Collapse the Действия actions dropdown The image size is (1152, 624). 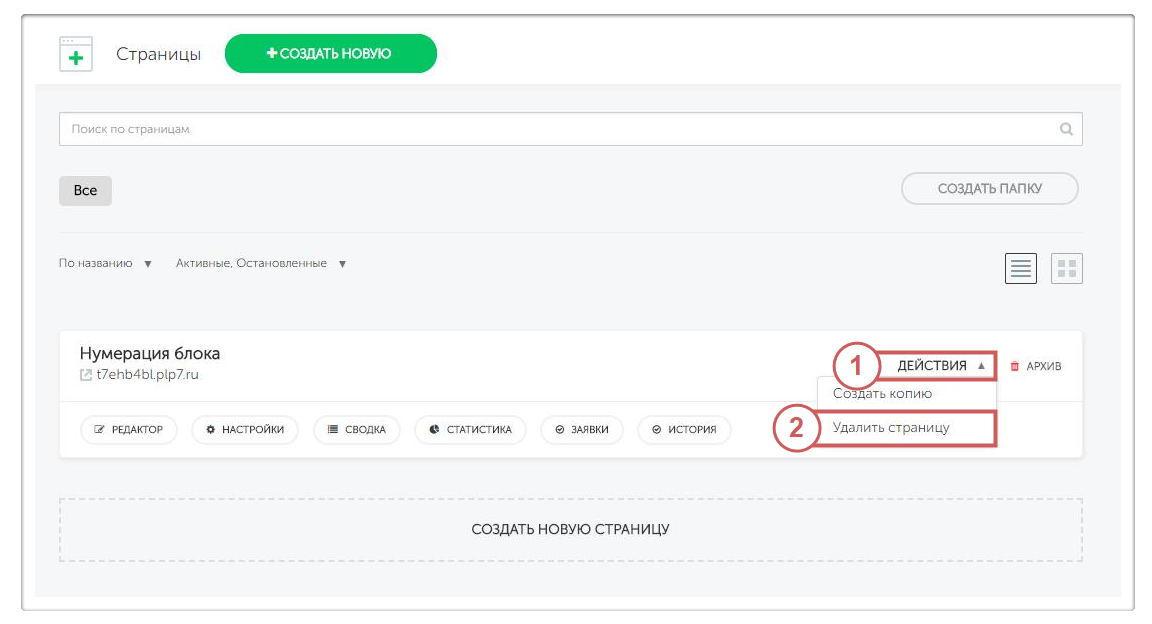point(940,366)
